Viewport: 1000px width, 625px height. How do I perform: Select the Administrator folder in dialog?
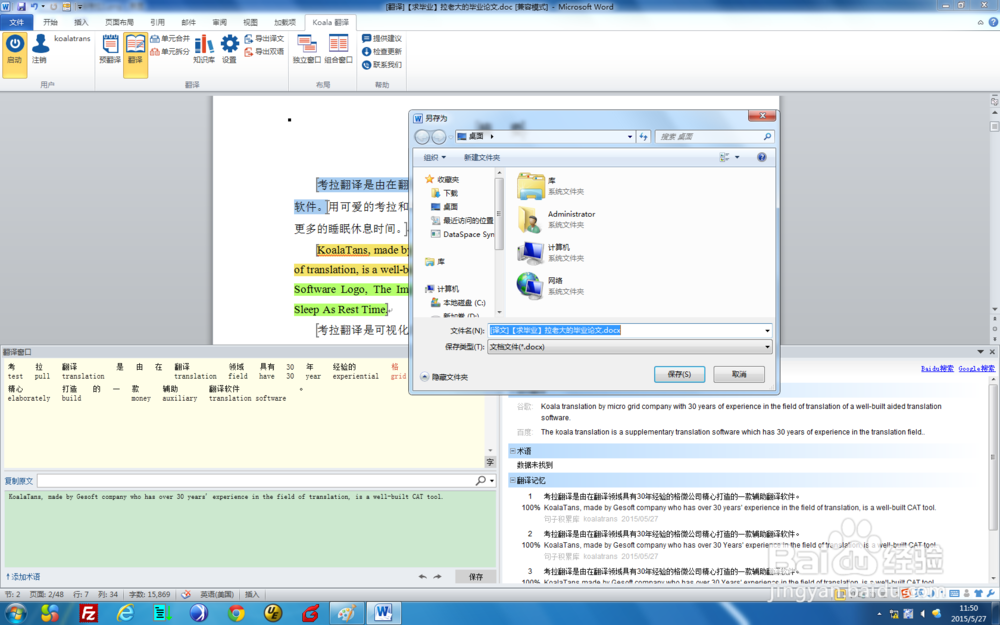(556, 219)
